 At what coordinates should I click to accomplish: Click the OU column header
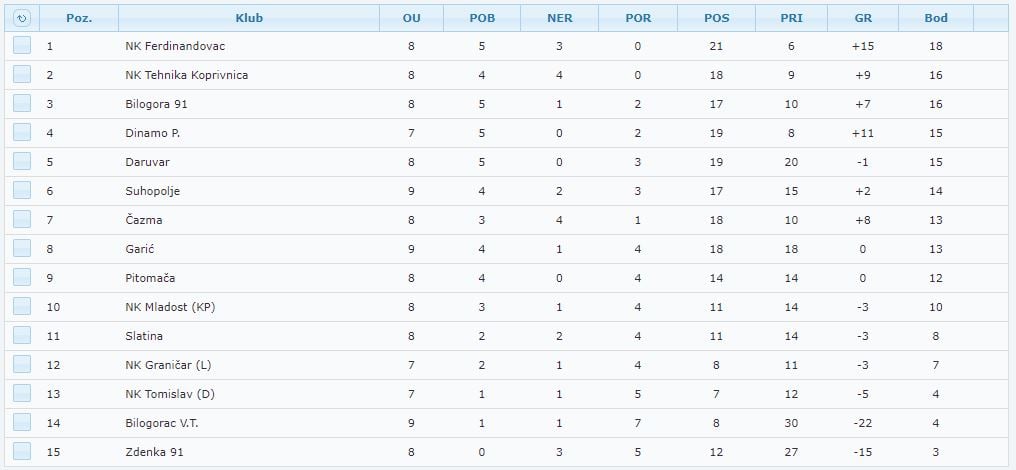click(x=411, y=18)
